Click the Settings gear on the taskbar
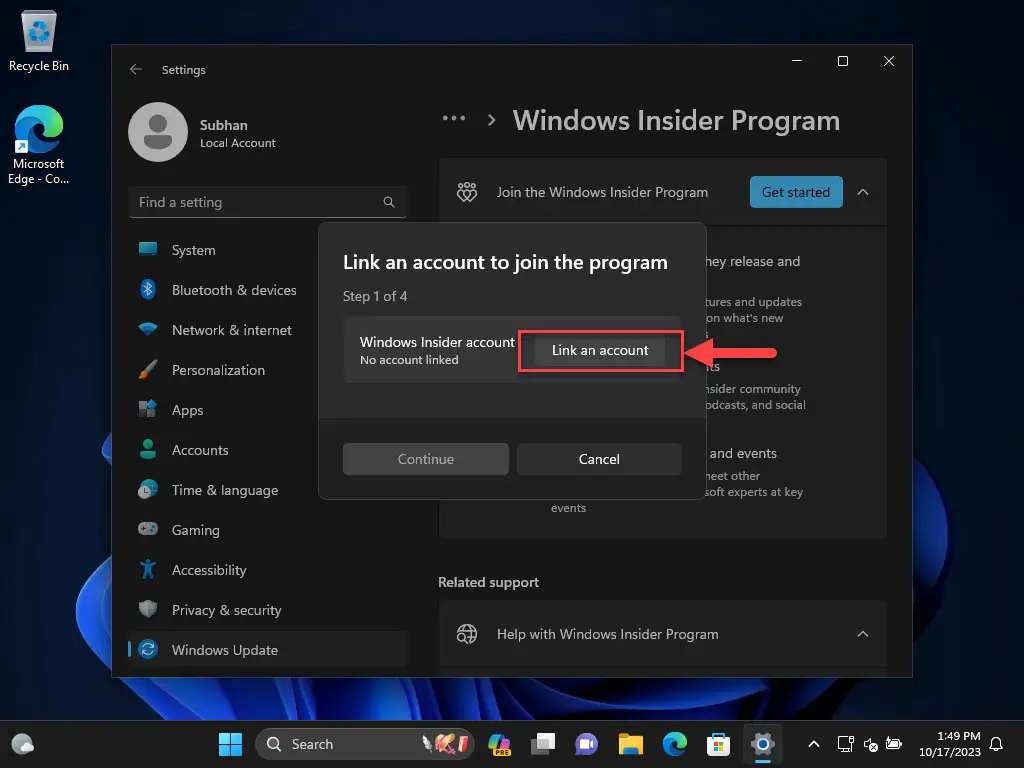This screenshot has width=1024, height=768. point(762,744)
